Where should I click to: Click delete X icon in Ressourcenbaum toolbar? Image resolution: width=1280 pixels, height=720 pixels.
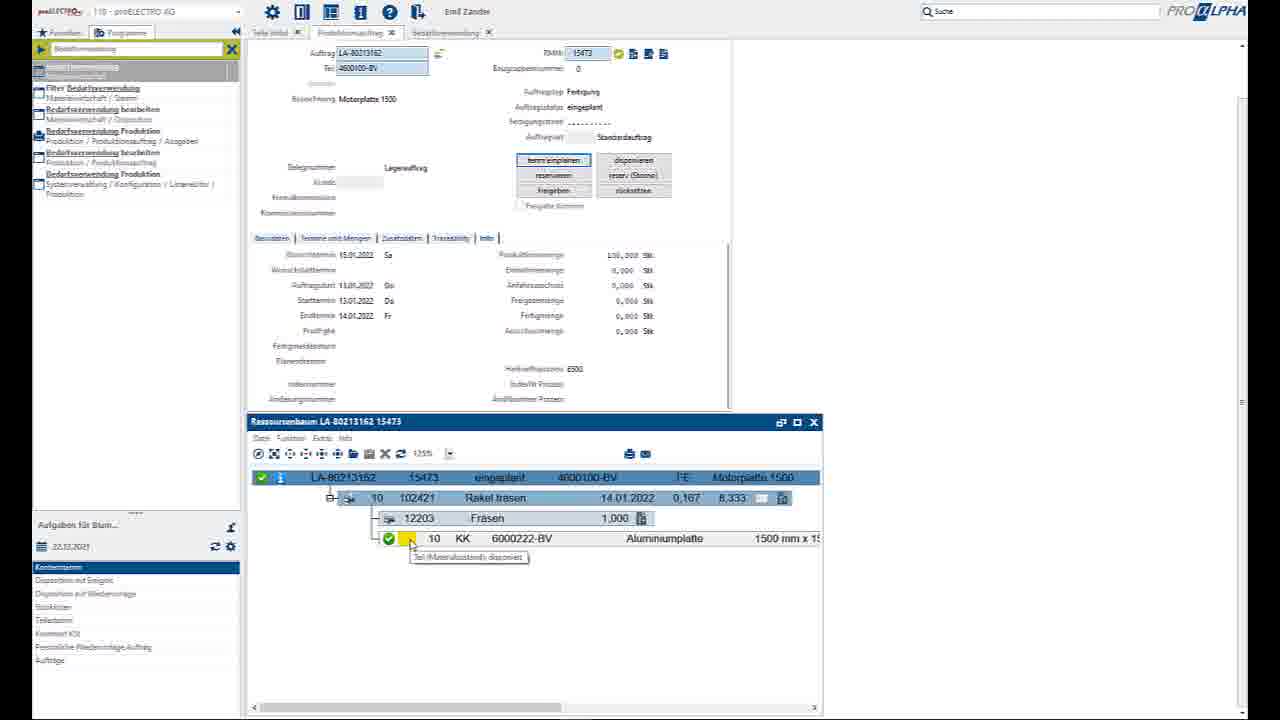(x=385, y=454)
